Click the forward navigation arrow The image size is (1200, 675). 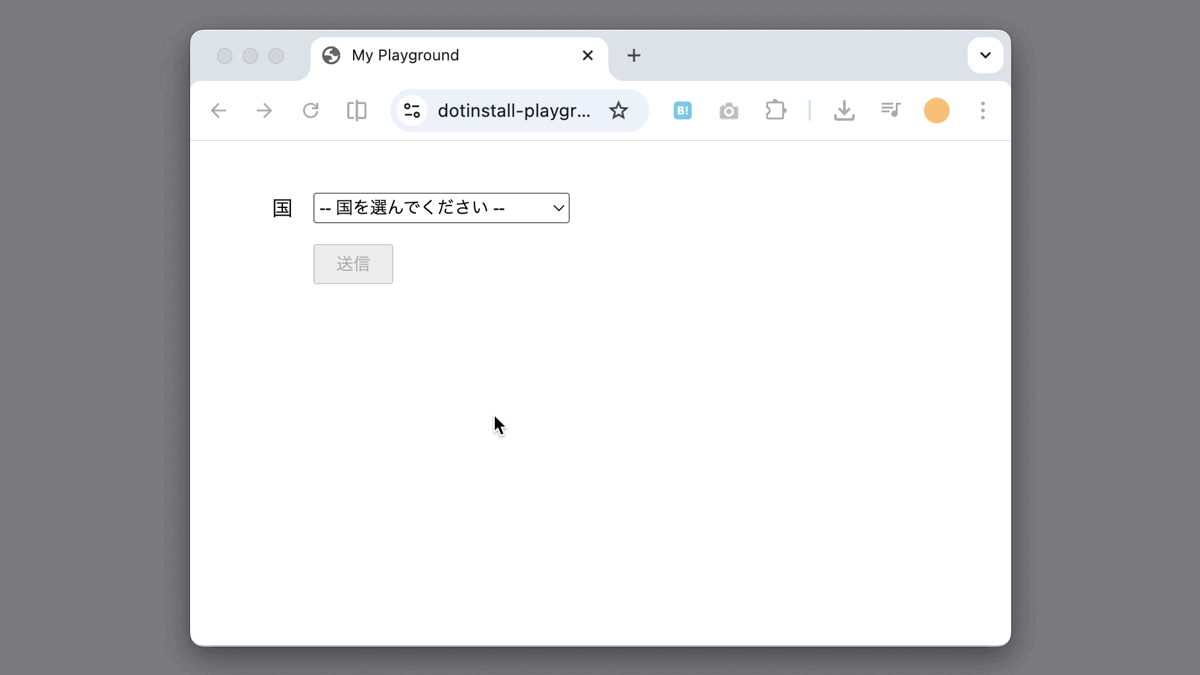(x=264, y=110)
